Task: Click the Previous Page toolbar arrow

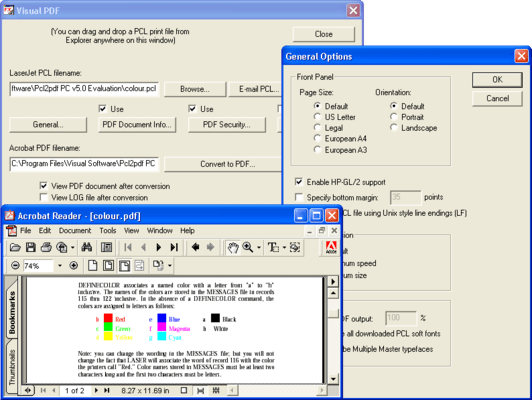Action: tap(144, 247)
